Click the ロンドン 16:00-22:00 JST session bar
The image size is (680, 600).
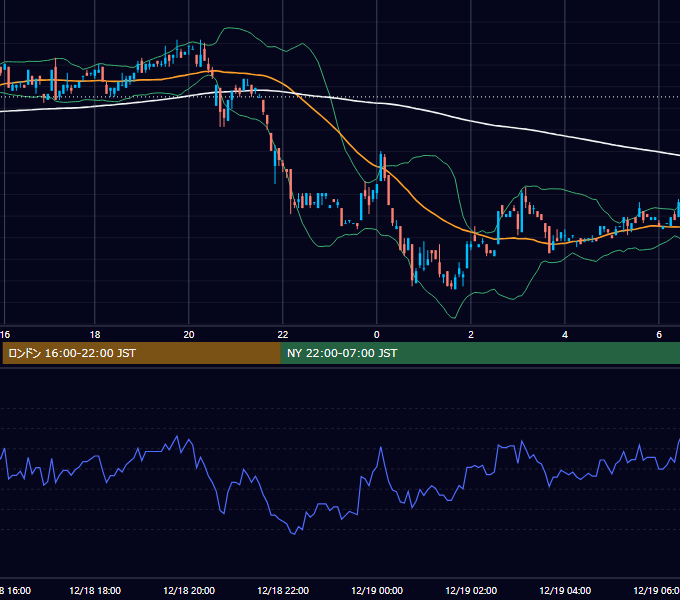click(x=141, y=353)
